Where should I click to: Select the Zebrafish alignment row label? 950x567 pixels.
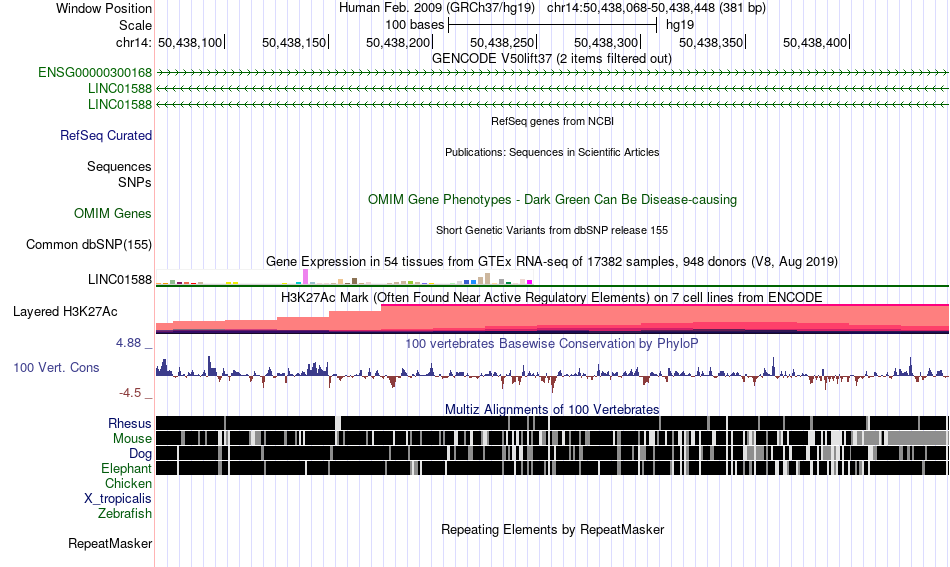pyautogui.click(x=125, y=513)
